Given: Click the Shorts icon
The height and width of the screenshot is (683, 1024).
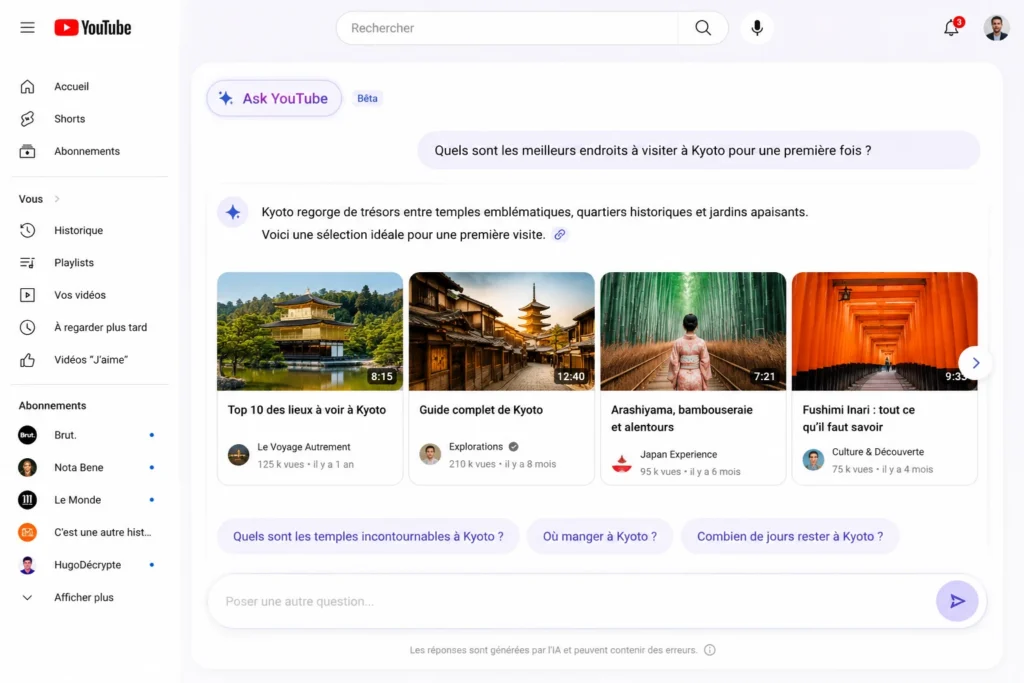Looking at the screenshot, I should click(27, 119).
